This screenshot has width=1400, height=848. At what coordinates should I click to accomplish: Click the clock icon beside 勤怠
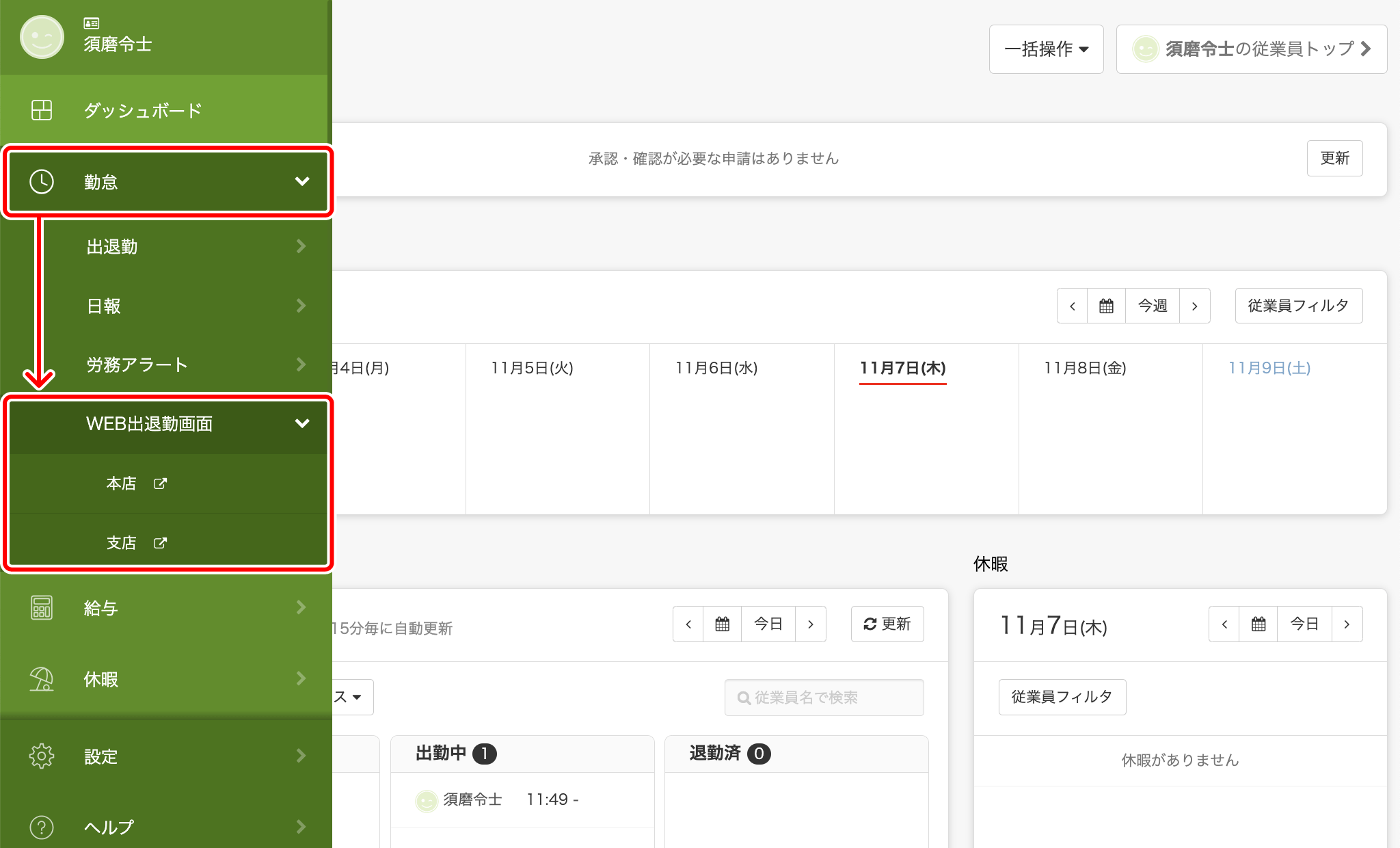pos(42,182)
